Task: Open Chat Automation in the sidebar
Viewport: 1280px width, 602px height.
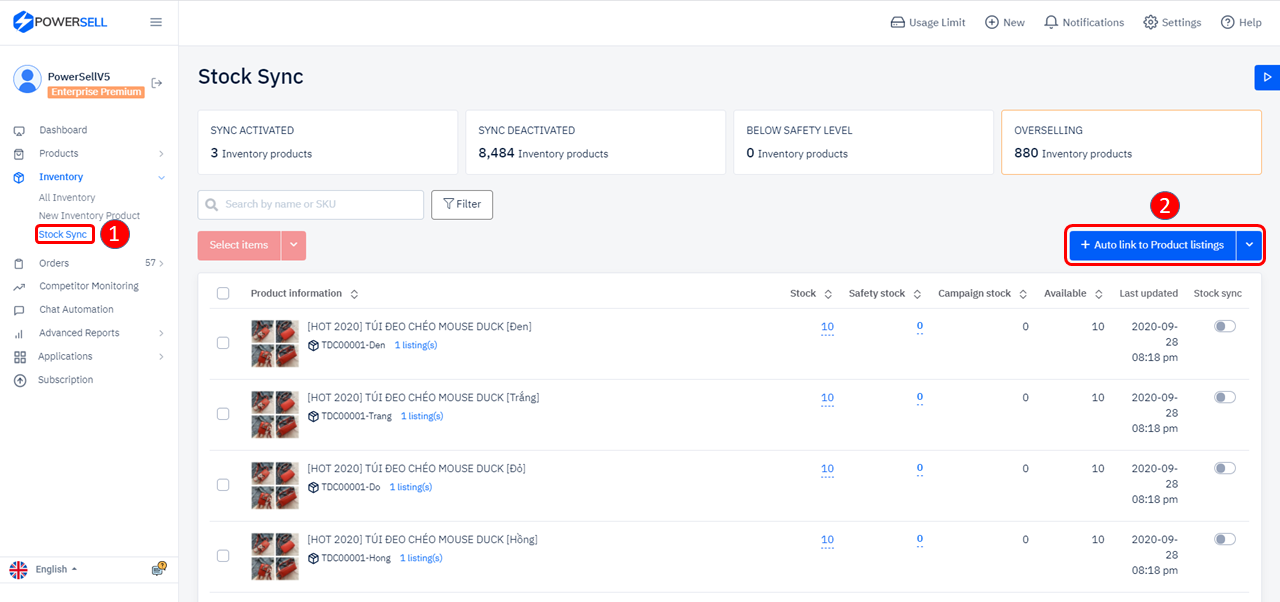Action: pyautogui.click(x=76, y=310)
